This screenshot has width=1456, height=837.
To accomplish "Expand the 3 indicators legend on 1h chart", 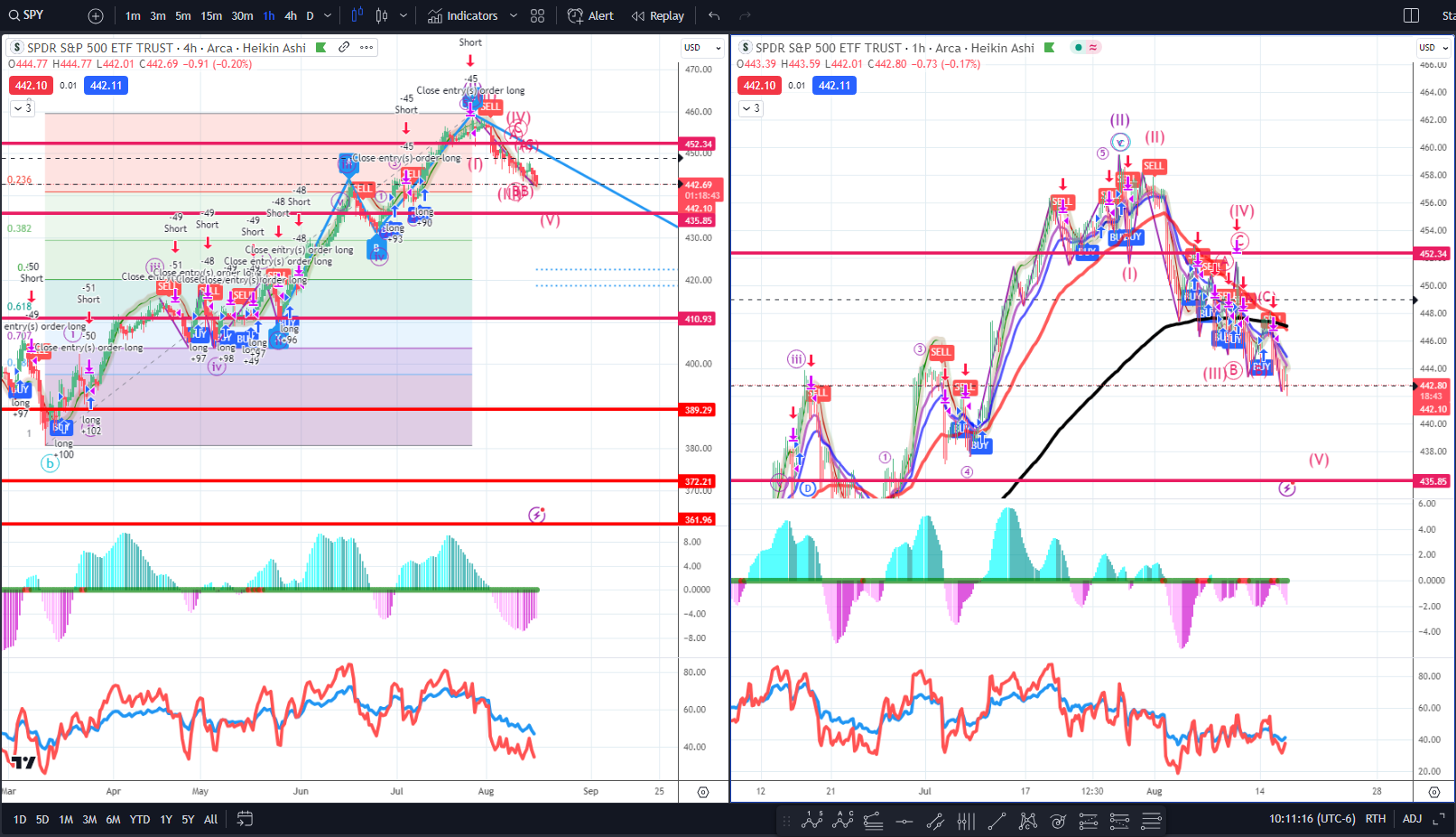I will (750, 108).
